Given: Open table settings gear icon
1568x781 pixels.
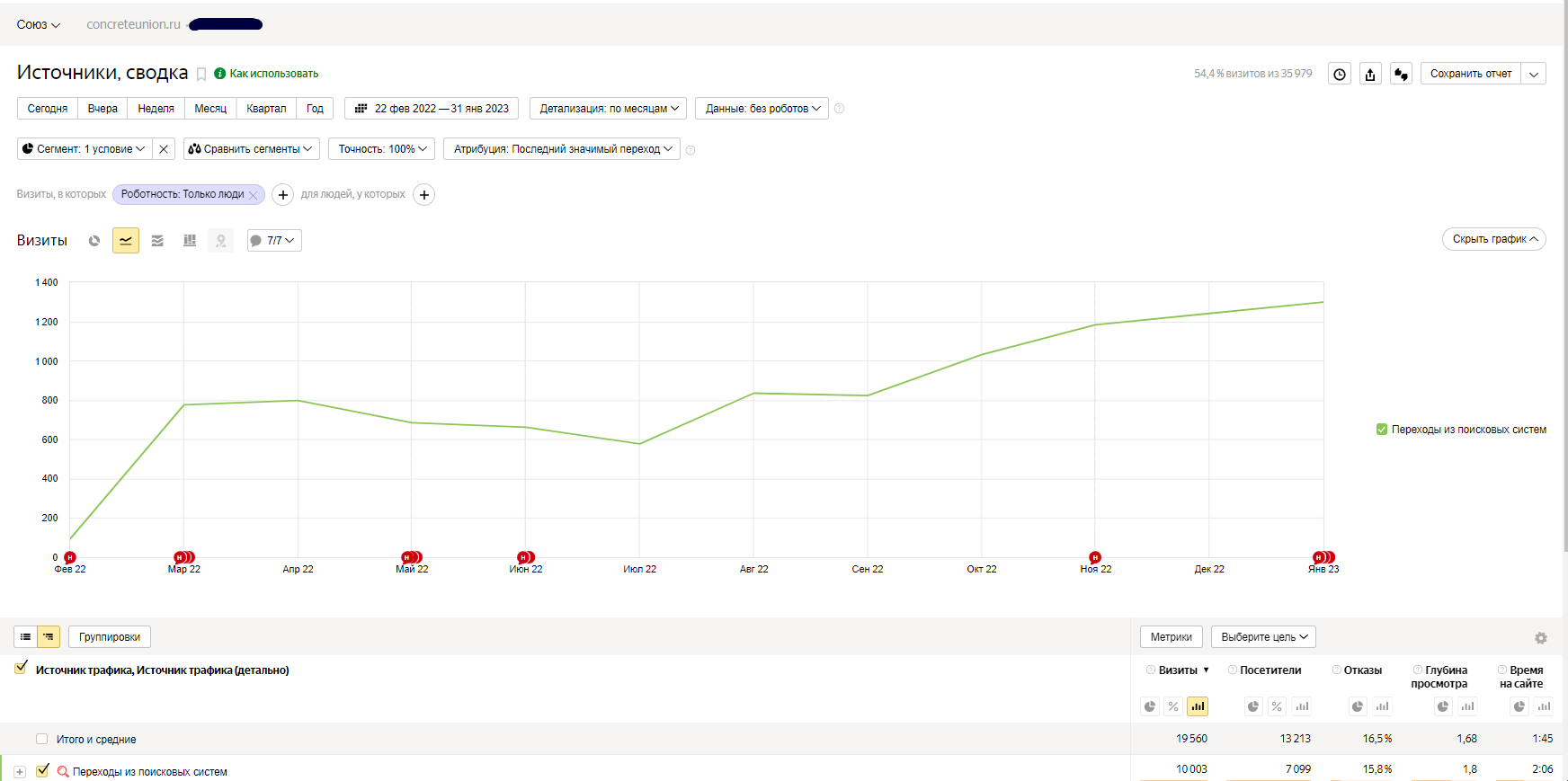Looking at the screenshot, I should (1541, 638).
